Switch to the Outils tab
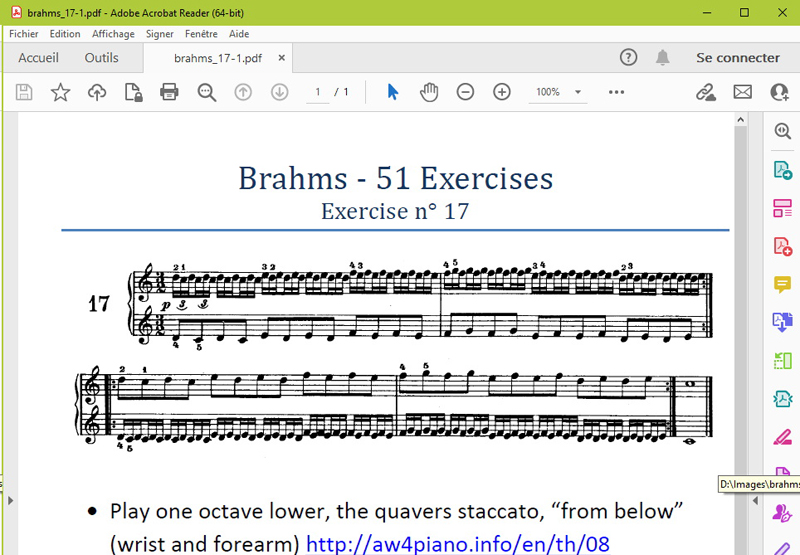Image resolution: width=800 pixels, height=555 pixels. pyautogui.click(x=101, y=58)
